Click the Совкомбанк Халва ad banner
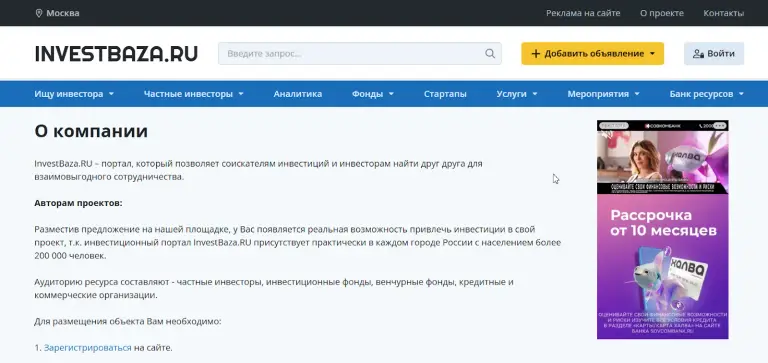 (x=662, y=229)
